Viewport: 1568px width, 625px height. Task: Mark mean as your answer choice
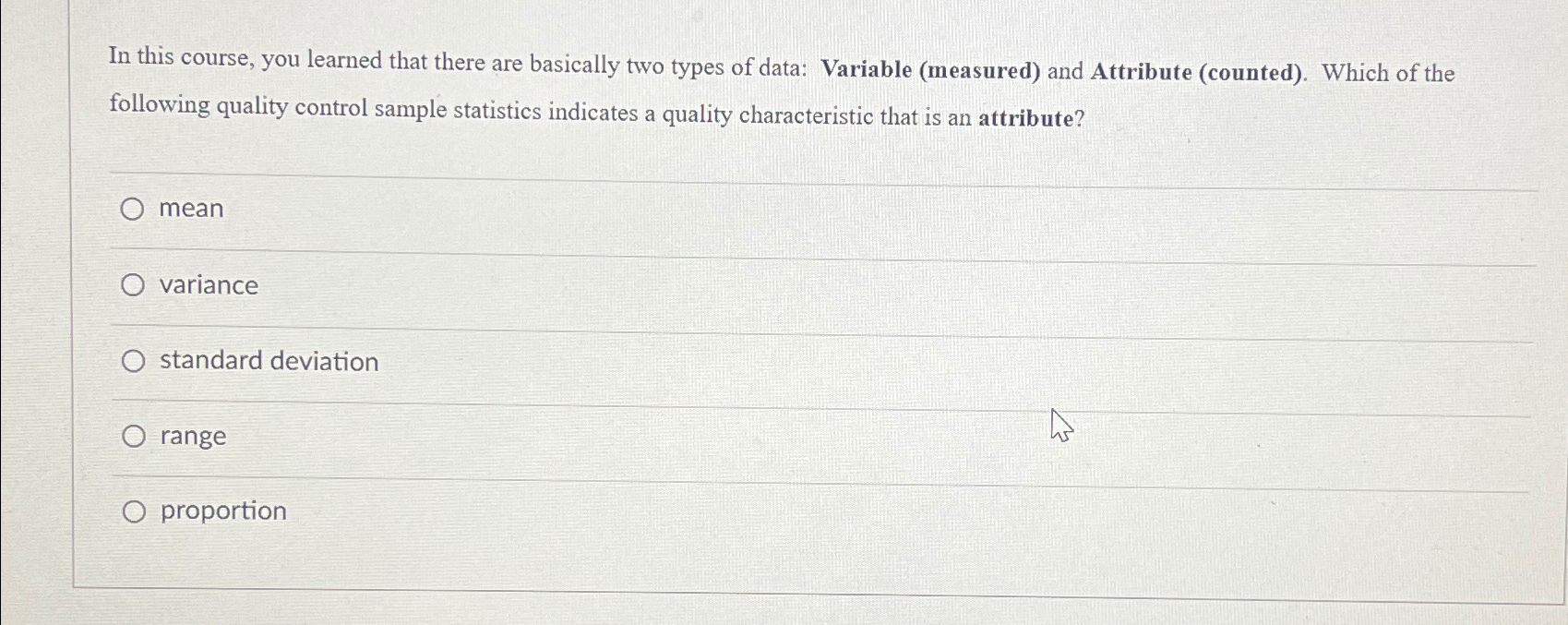coord(134,209)
